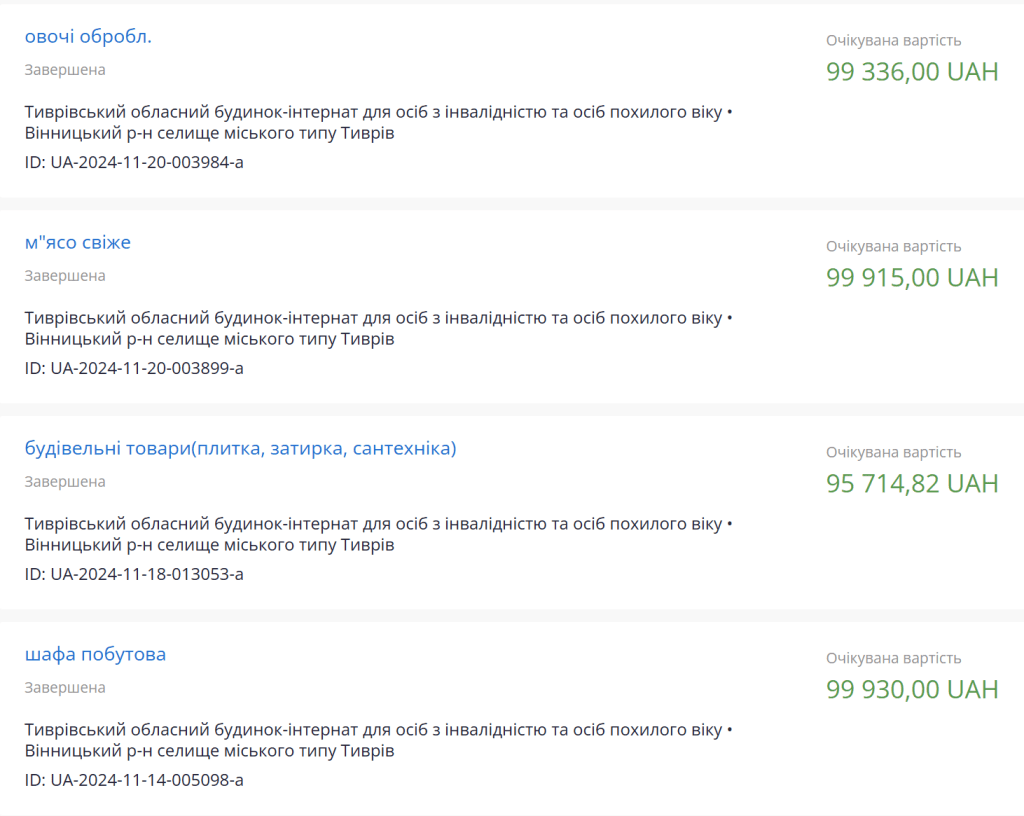This screenshot has height=816, width=1024.
Task: Click "Завершена" status under овочі обробл.
Action: 65,70
